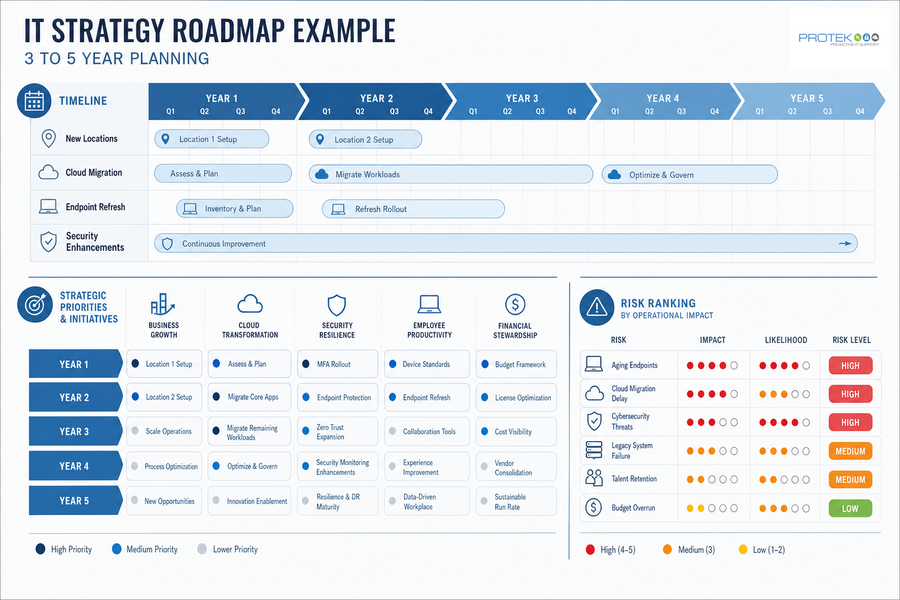Select the Year 3 timeline header
Image resolution: width=900 pixels, height=600 pixels.
click(521, 102)
